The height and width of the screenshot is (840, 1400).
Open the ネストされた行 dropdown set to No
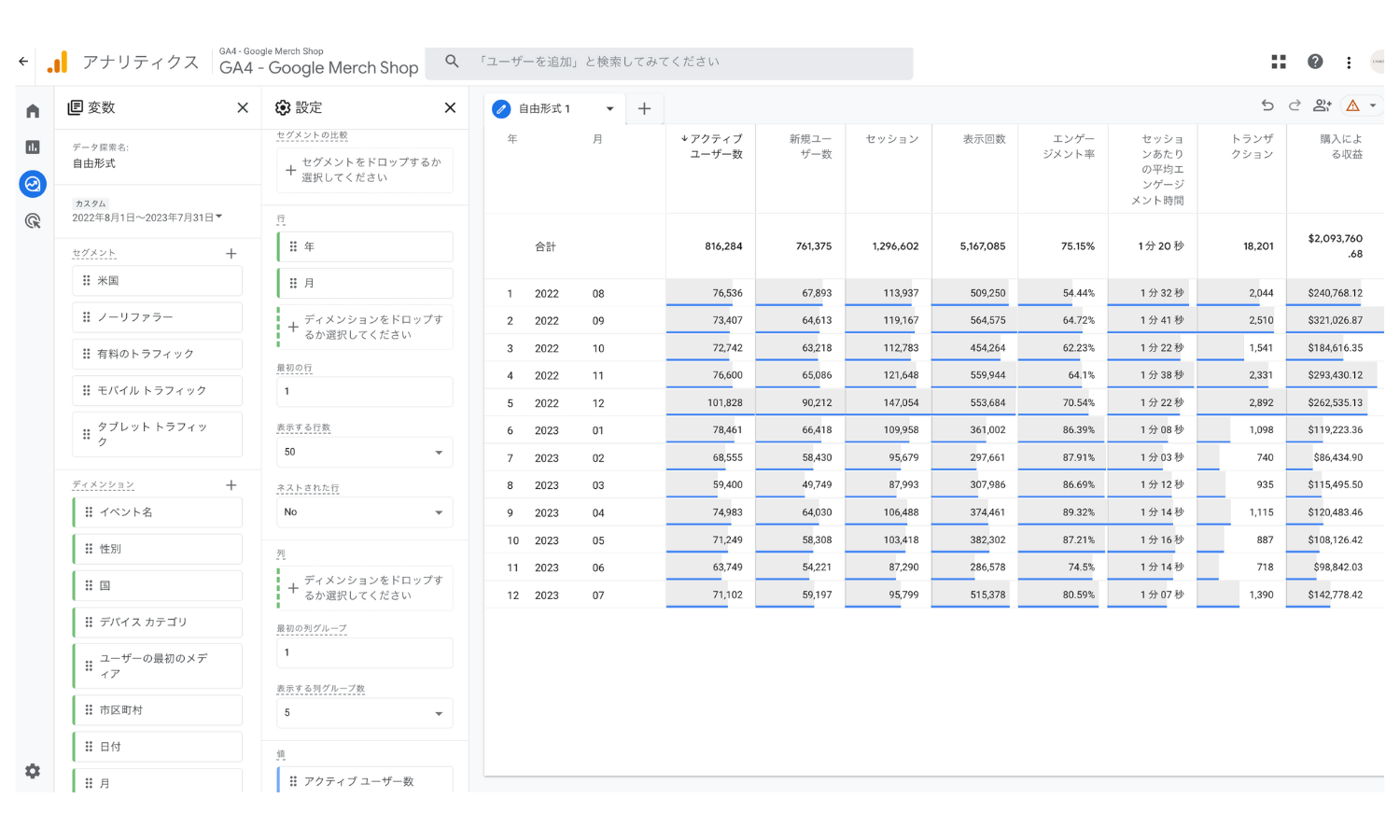tap(364, 511)
